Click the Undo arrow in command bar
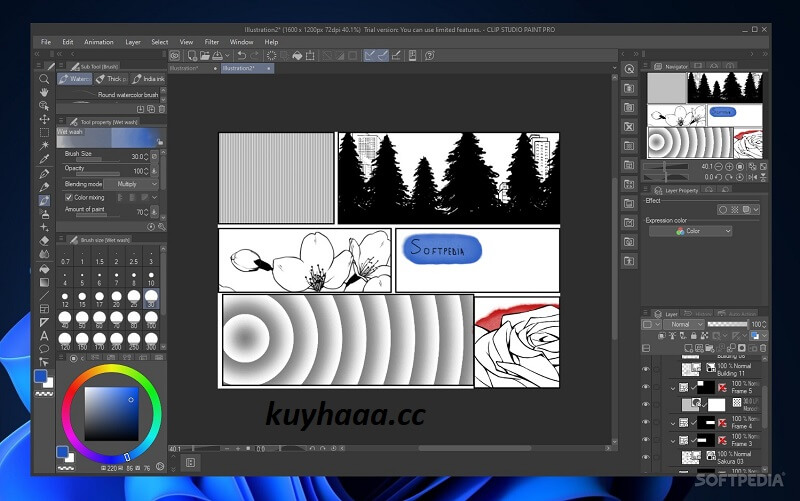The width and height of the screenshot is (800, 501). click(x=242, y=56)
